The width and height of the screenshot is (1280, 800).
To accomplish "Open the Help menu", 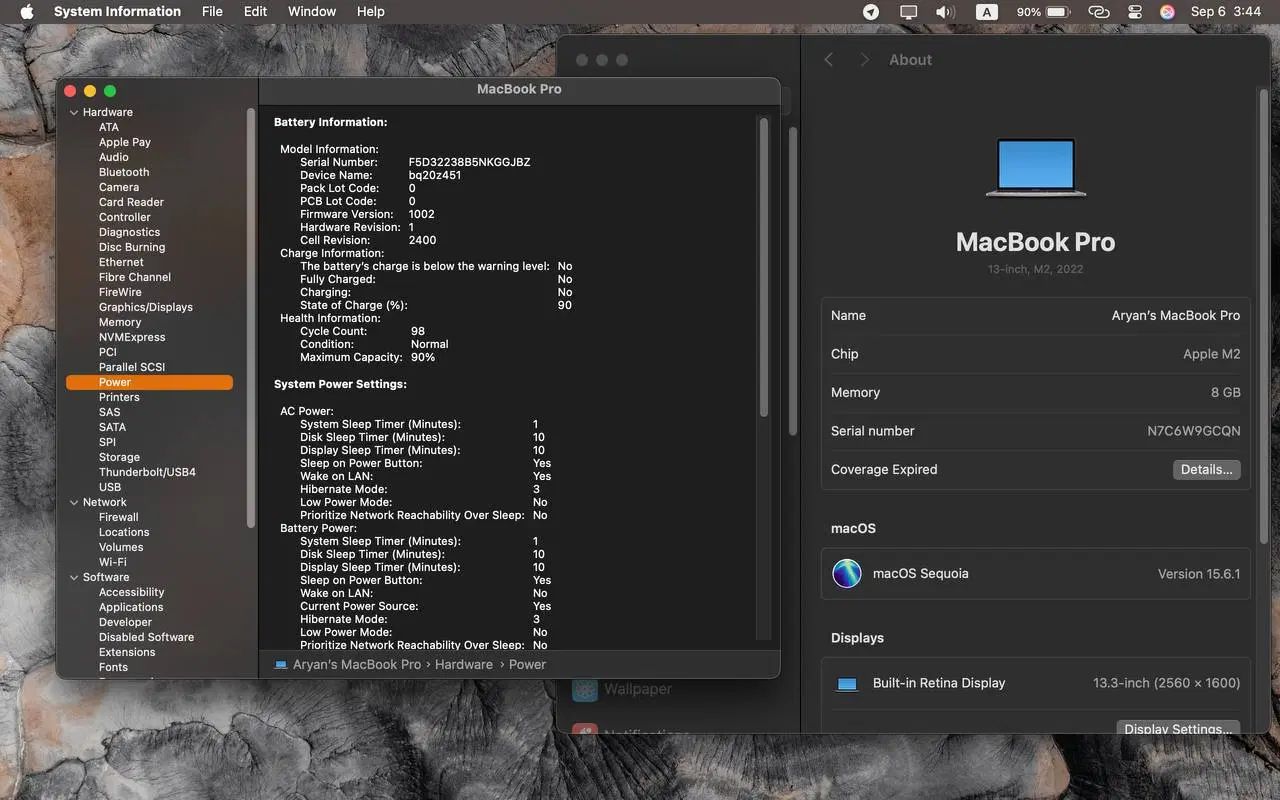I will (371, 12).
